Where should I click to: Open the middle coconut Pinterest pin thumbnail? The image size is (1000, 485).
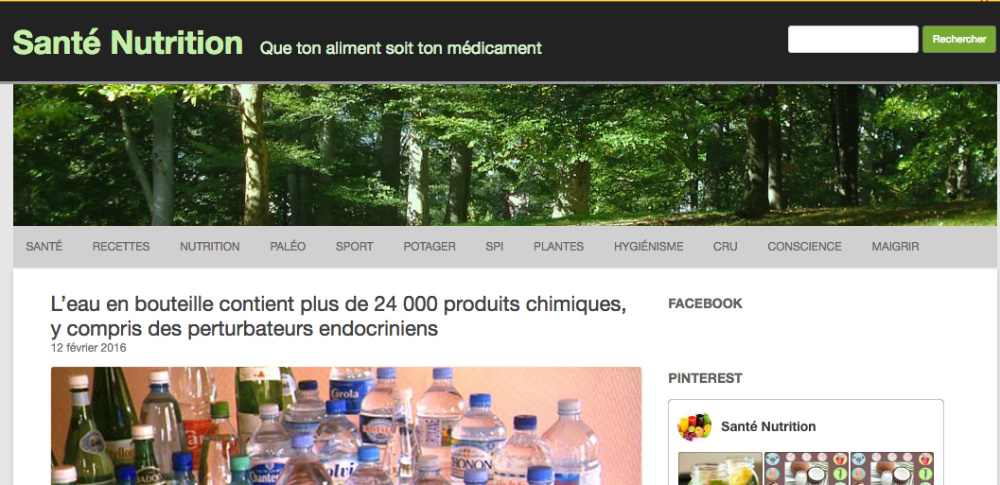pyautogui.click(x=807, y=468)
